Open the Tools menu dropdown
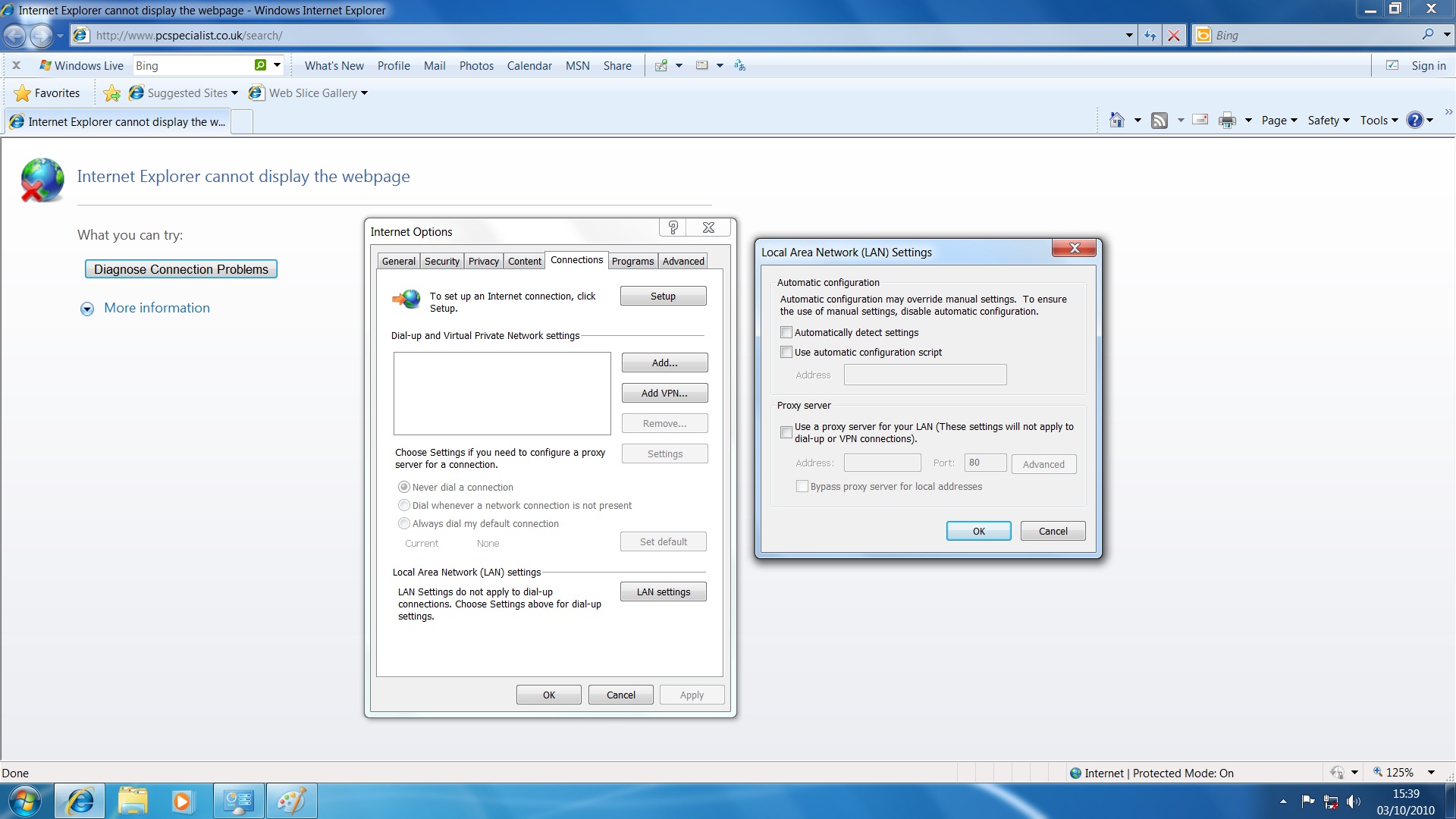 click(x=1379, y=120)
